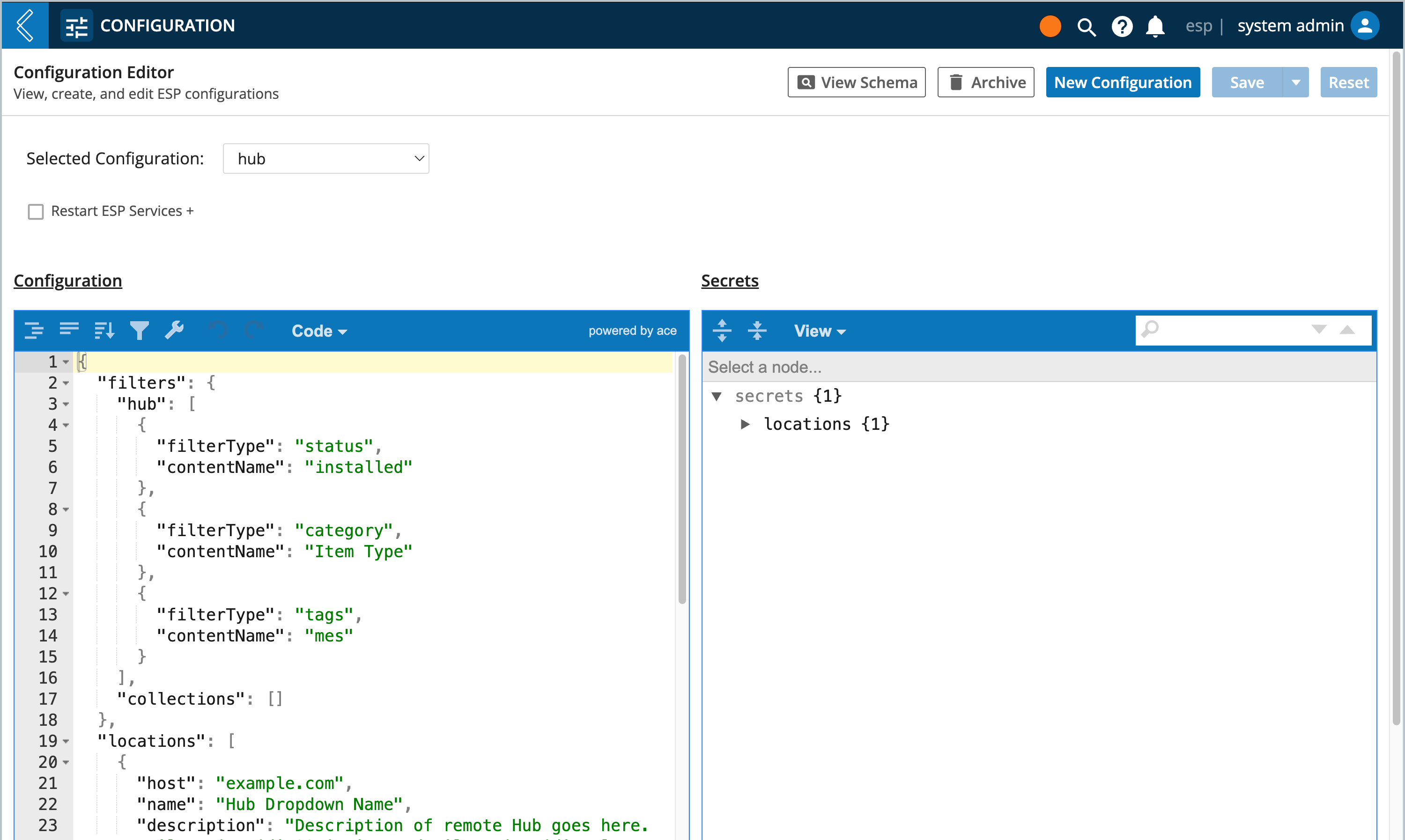Collapse the secrets root node
This screenshot has width=1405, height=840.
[717, 396]
